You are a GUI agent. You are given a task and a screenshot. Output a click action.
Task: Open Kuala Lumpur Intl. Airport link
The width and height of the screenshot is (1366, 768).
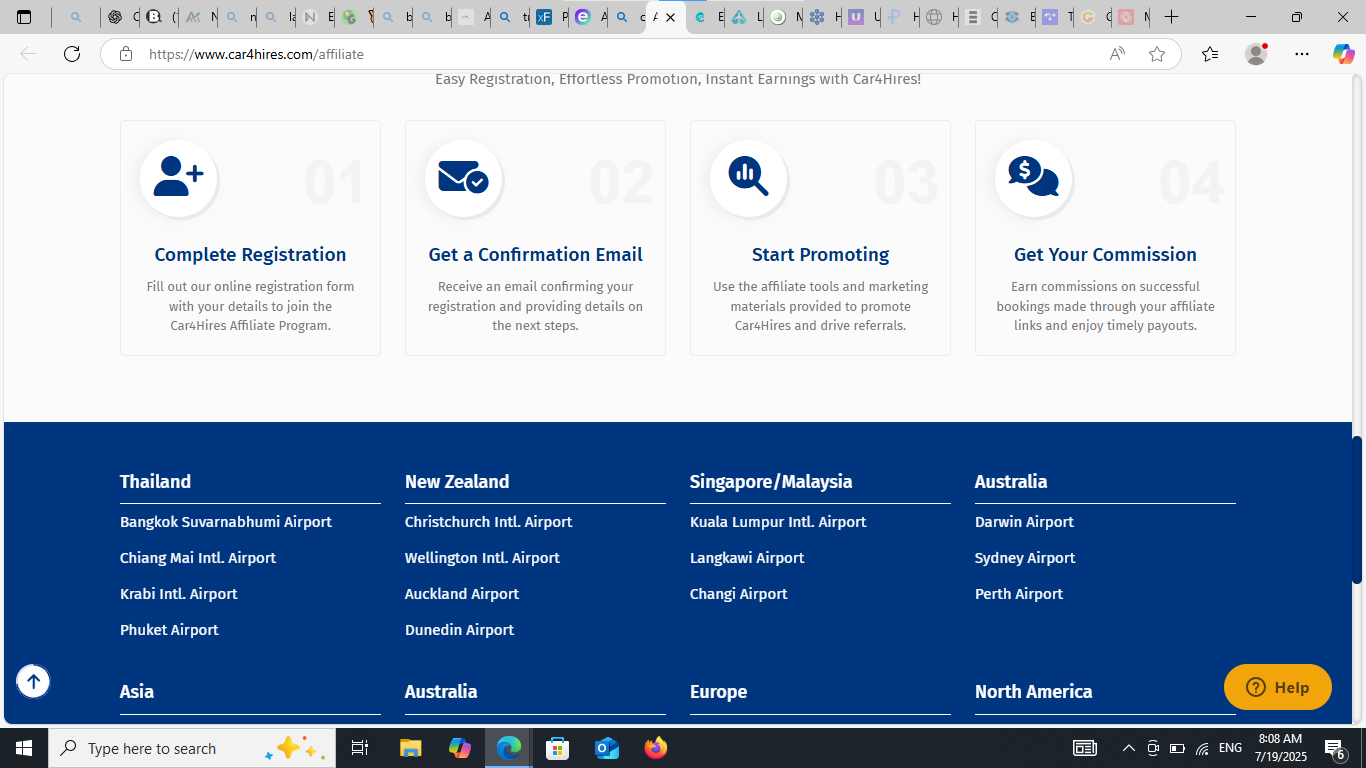point(778,522)
